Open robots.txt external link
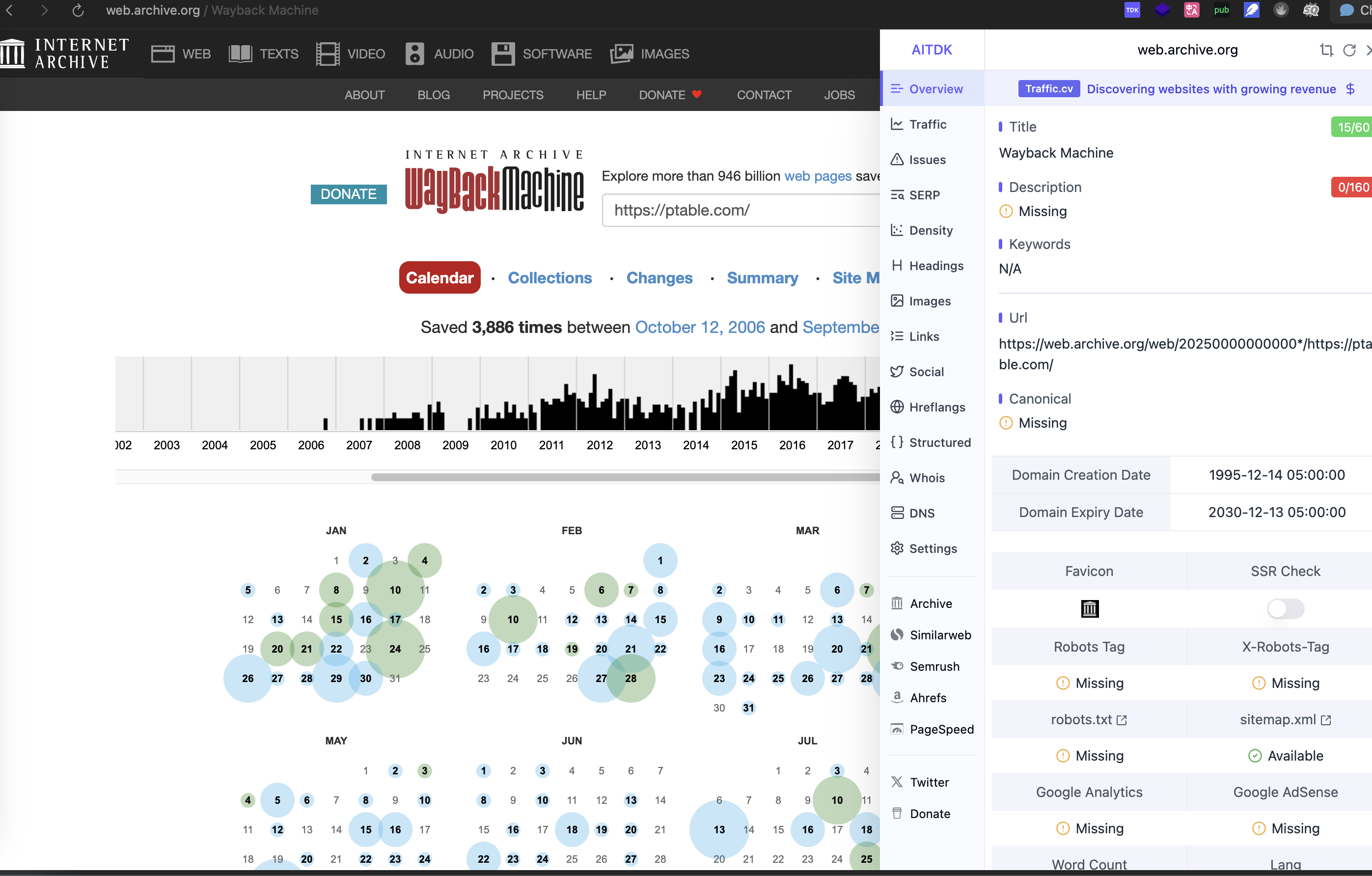This screenshot has height=876, width=1372. pos(1088,719)
